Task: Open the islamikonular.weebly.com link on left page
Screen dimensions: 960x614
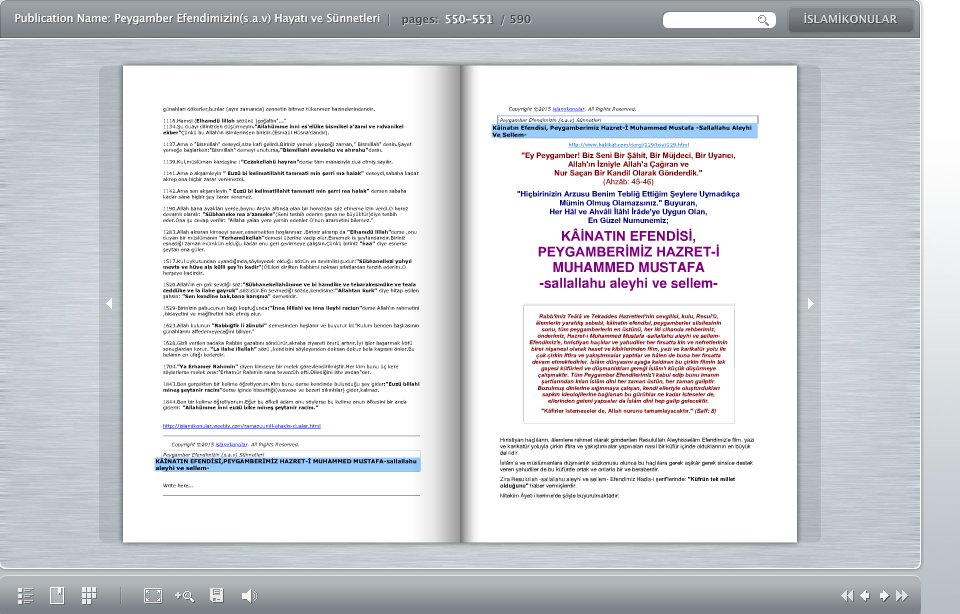Action: click(x=241, y=425)
